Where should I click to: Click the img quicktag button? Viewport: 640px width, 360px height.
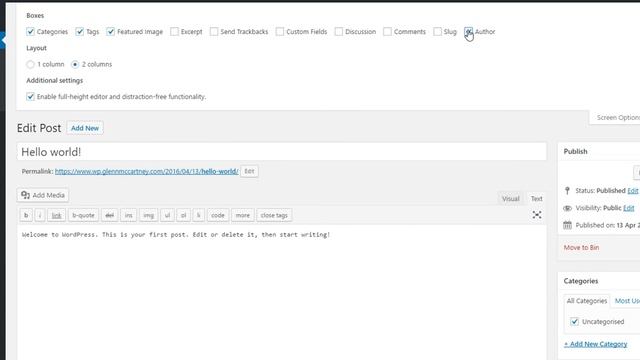(149, 215)
